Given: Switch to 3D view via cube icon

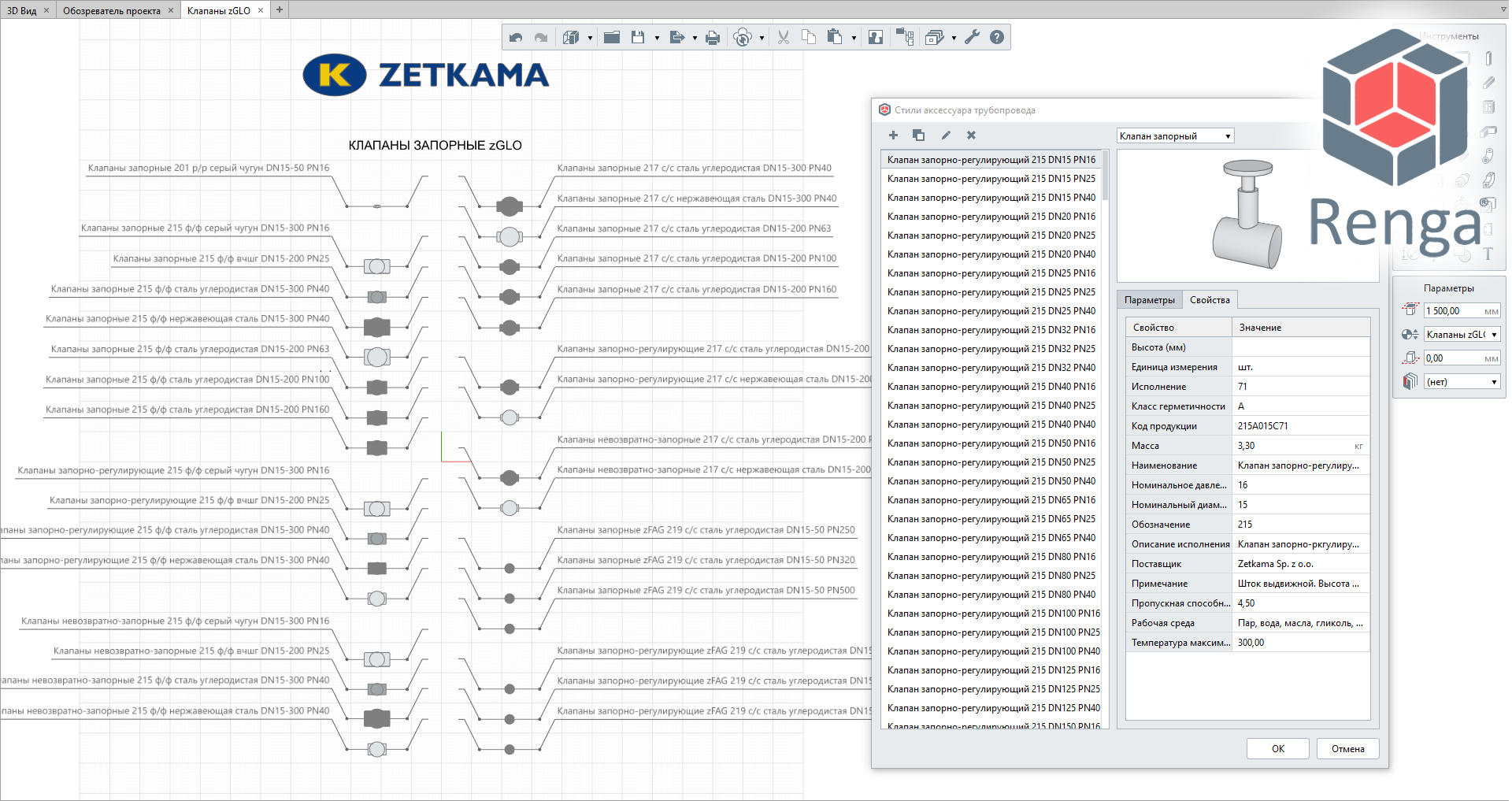Looking at the screenshot, I should pyautogui.click(x=572, y=37).
